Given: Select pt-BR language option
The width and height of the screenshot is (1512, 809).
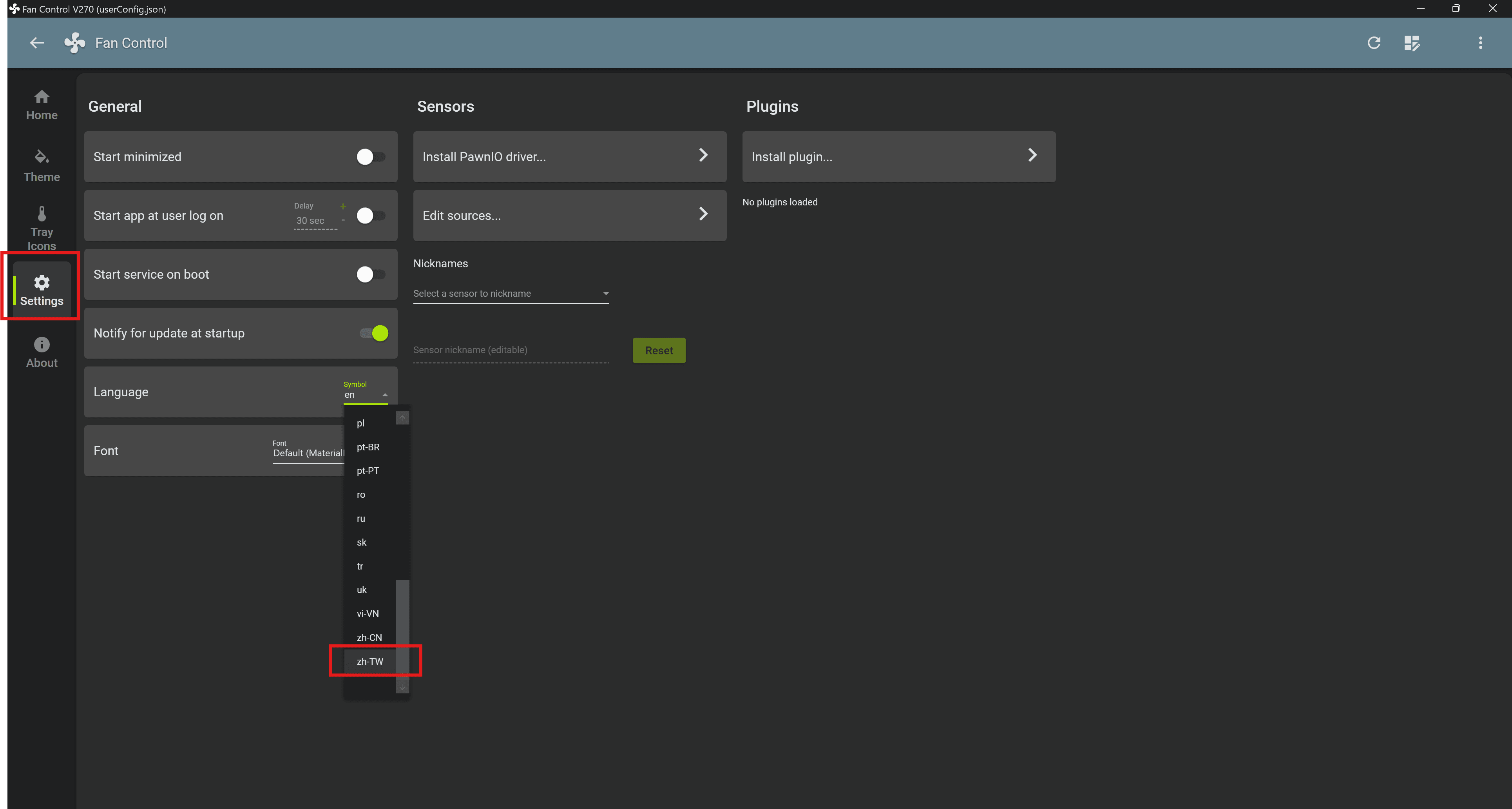Looking at the screenshot, I should click(x=370, y=447).
